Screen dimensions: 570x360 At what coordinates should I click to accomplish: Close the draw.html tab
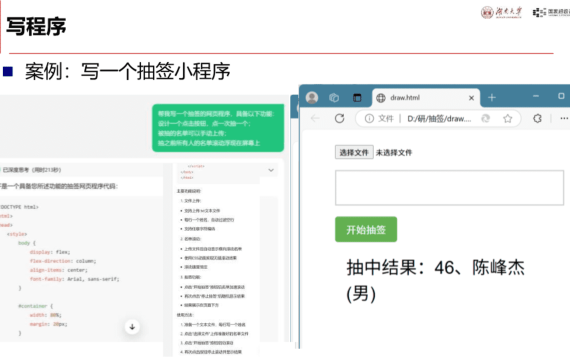471,98
